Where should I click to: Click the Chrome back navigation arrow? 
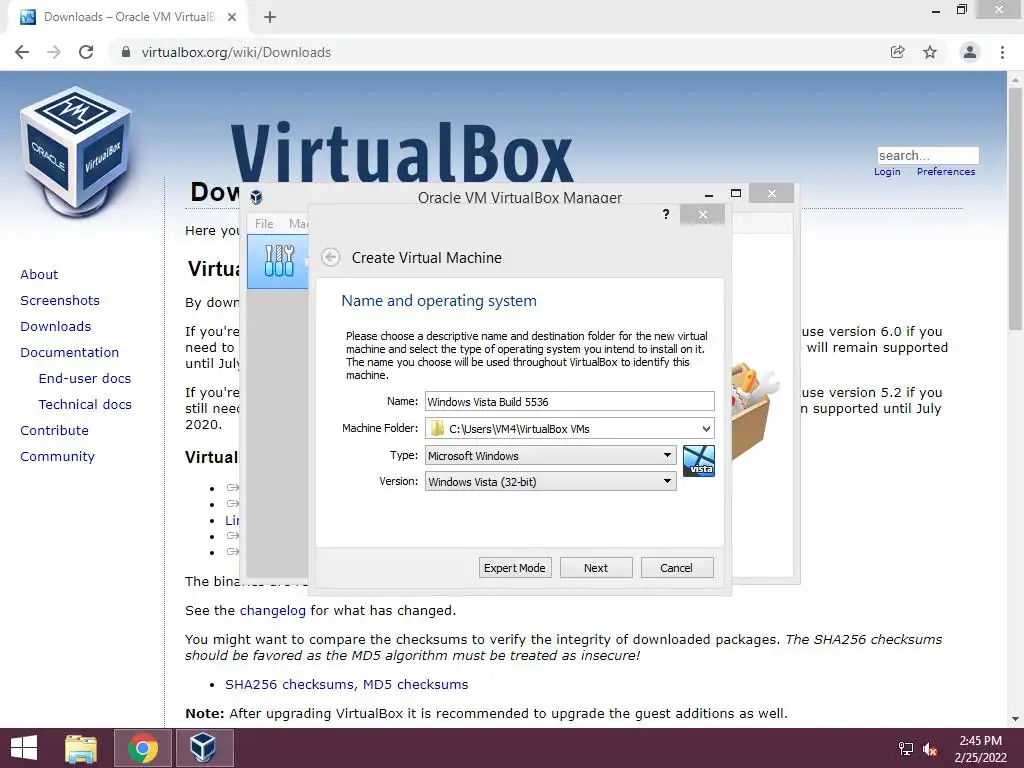coord(22,52)
